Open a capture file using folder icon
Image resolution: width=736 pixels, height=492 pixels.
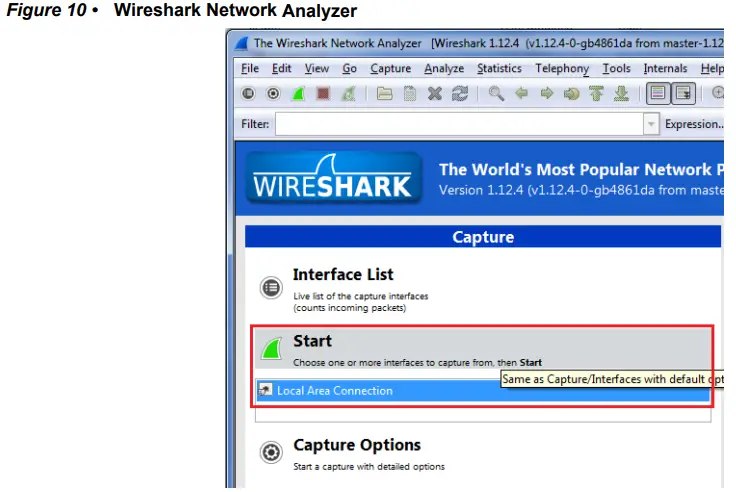coord(384,93)
